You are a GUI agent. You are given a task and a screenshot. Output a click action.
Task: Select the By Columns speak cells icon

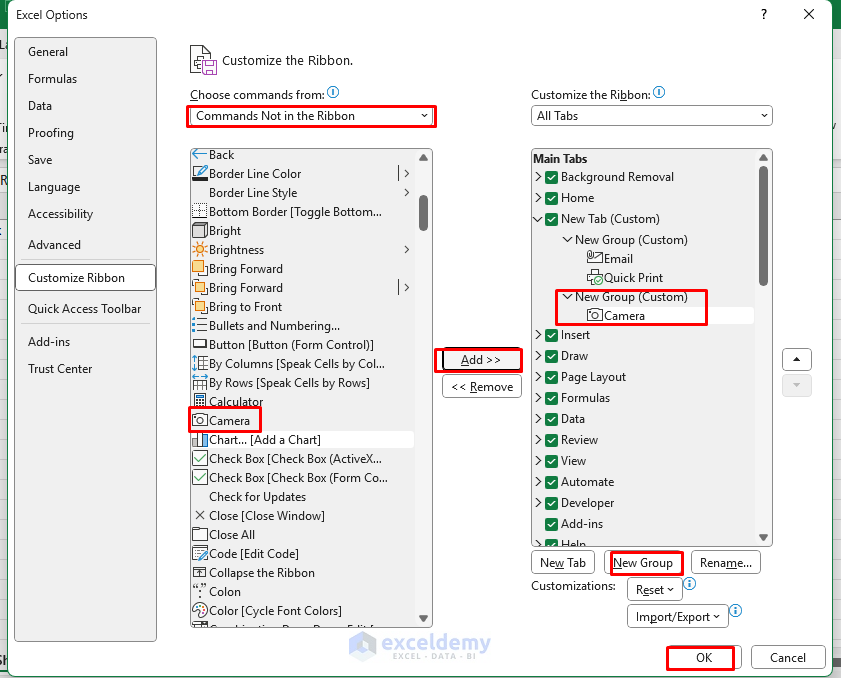pyautogui.click(x=200, y=364)
